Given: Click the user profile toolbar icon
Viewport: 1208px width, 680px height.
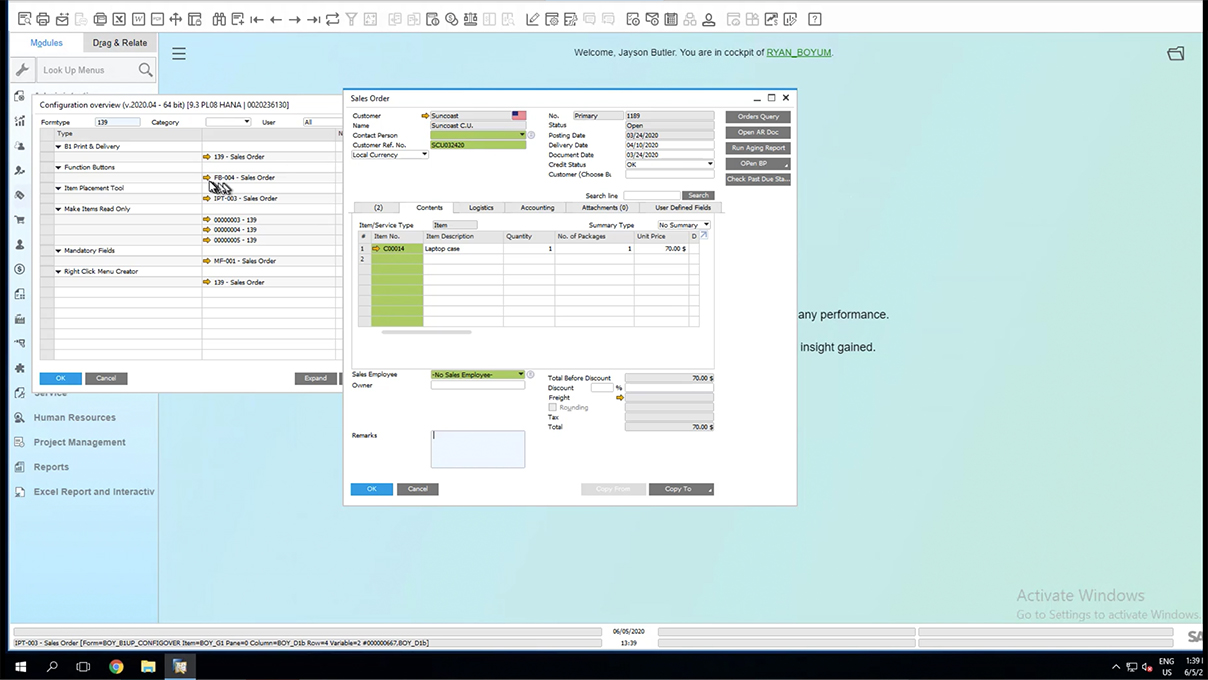Looking at the screenshot, I should [x=709, y=19].
